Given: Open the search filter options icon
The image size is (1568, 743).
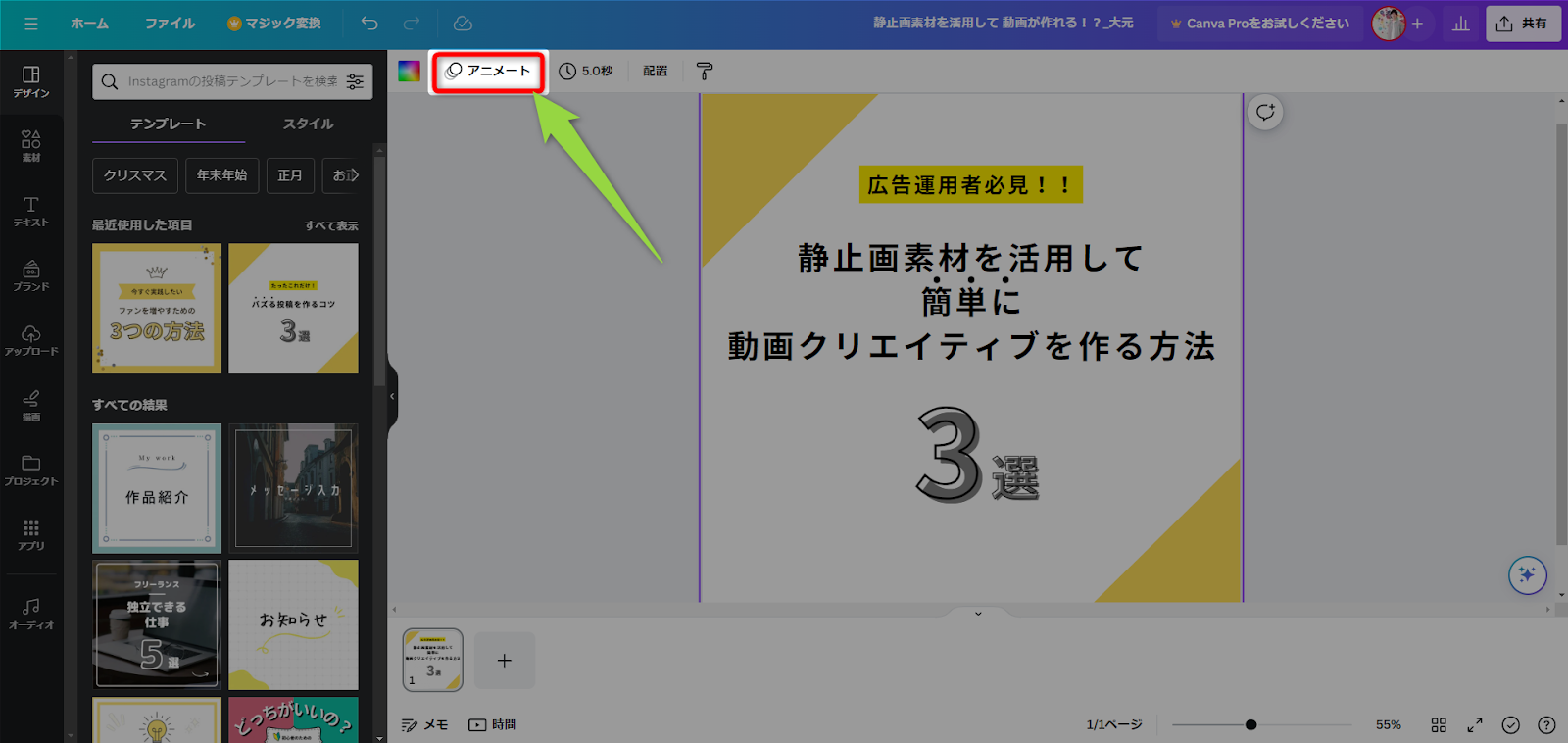Looking at the screenshot, I should [x=355, y=81].
